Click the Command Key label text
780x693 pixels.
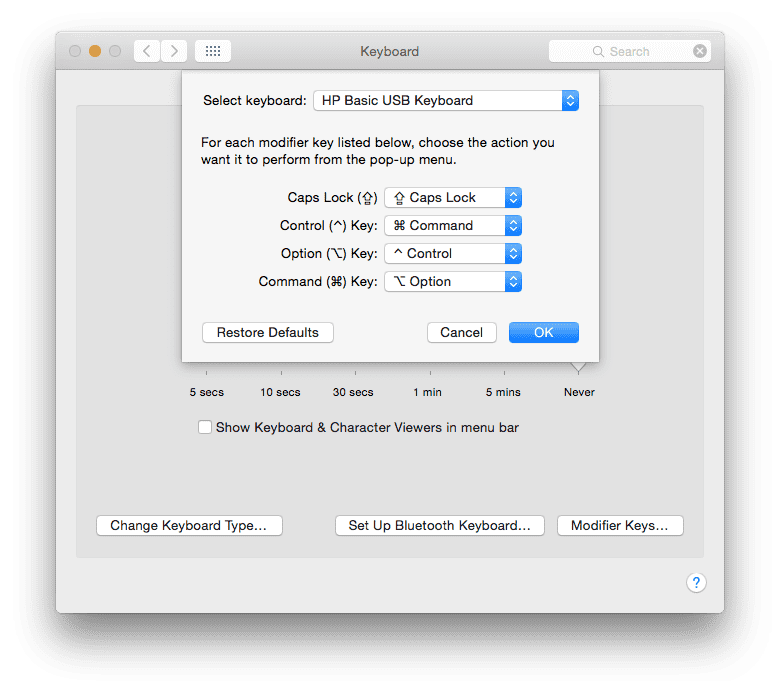click(x=318, y=282)
